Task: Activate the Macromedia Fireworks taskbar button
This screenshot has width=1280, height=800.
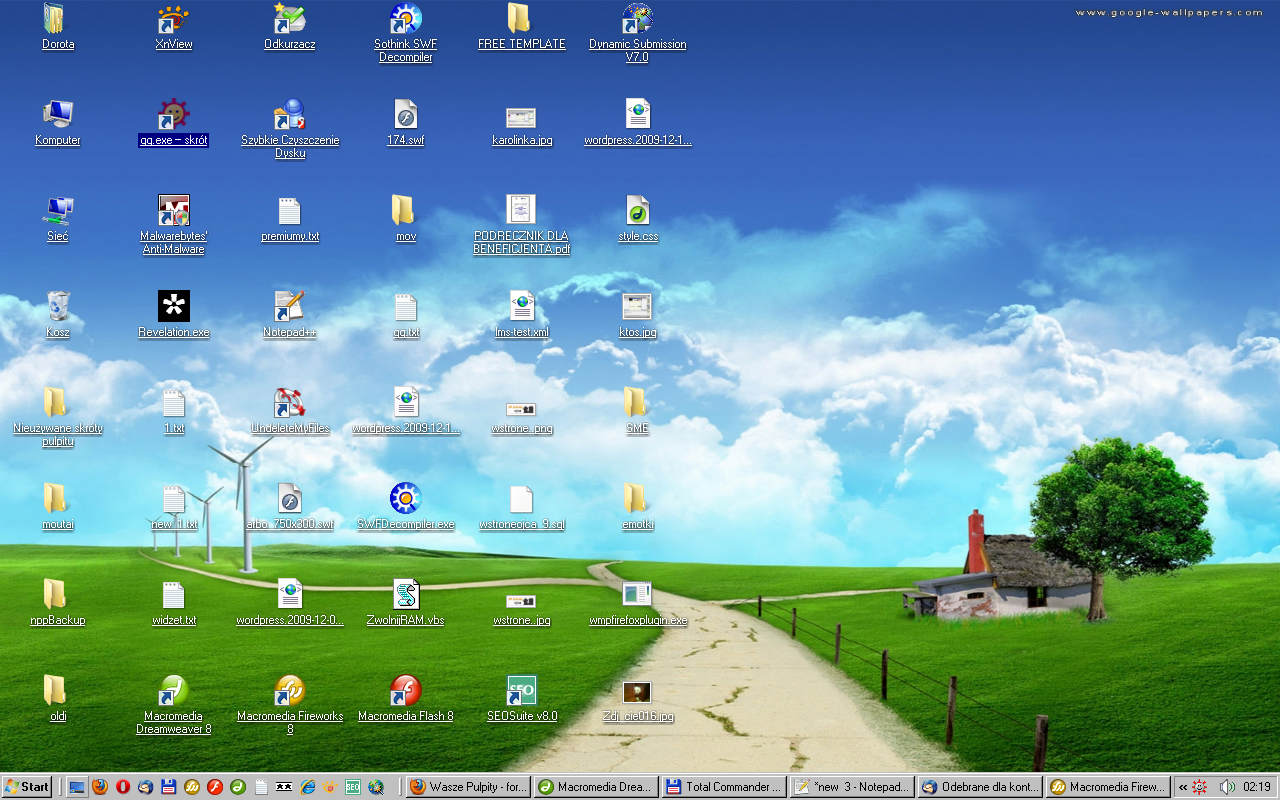Action: [1107, 787]
